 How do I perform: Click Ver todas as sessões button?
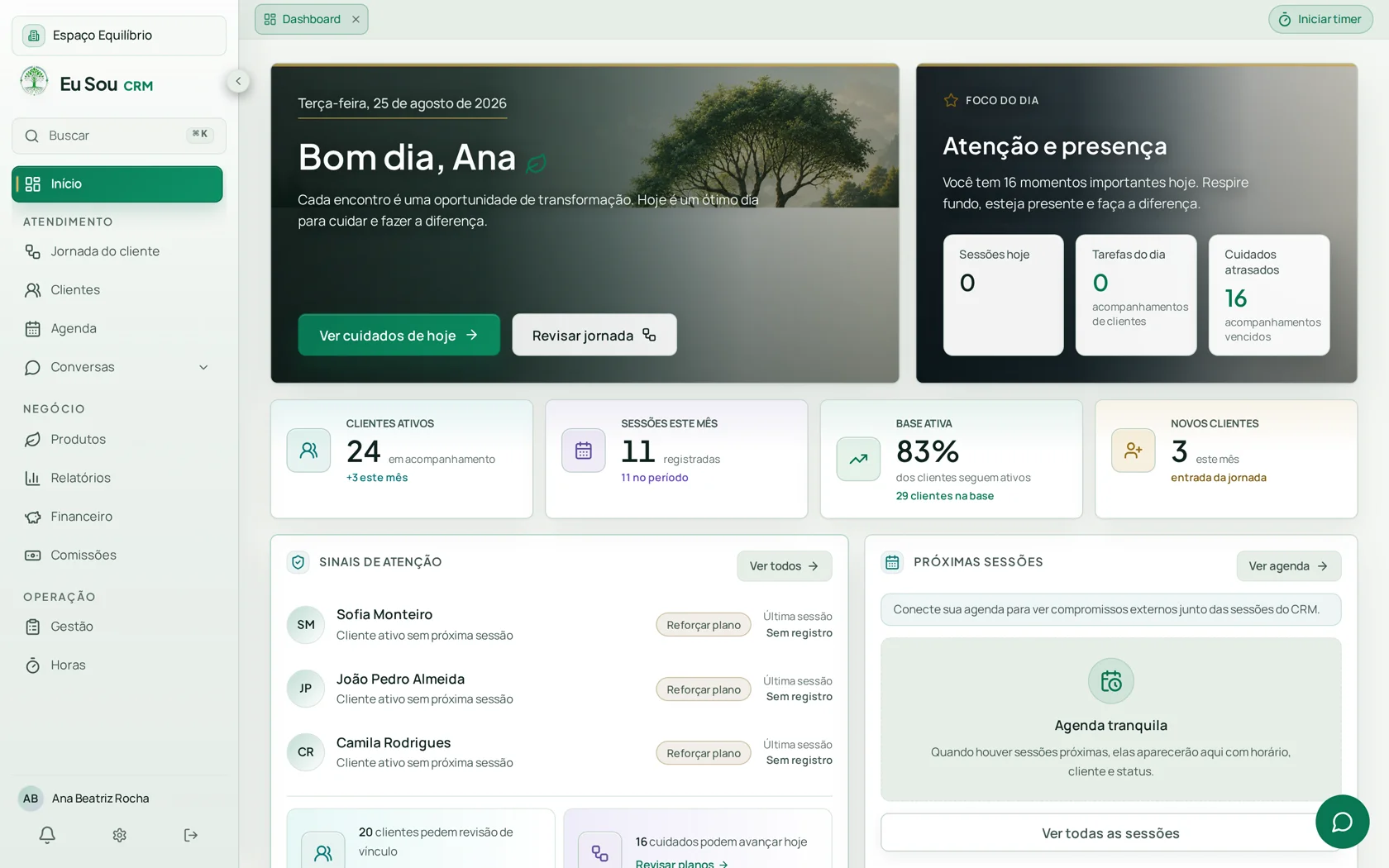coord(1110,833)
